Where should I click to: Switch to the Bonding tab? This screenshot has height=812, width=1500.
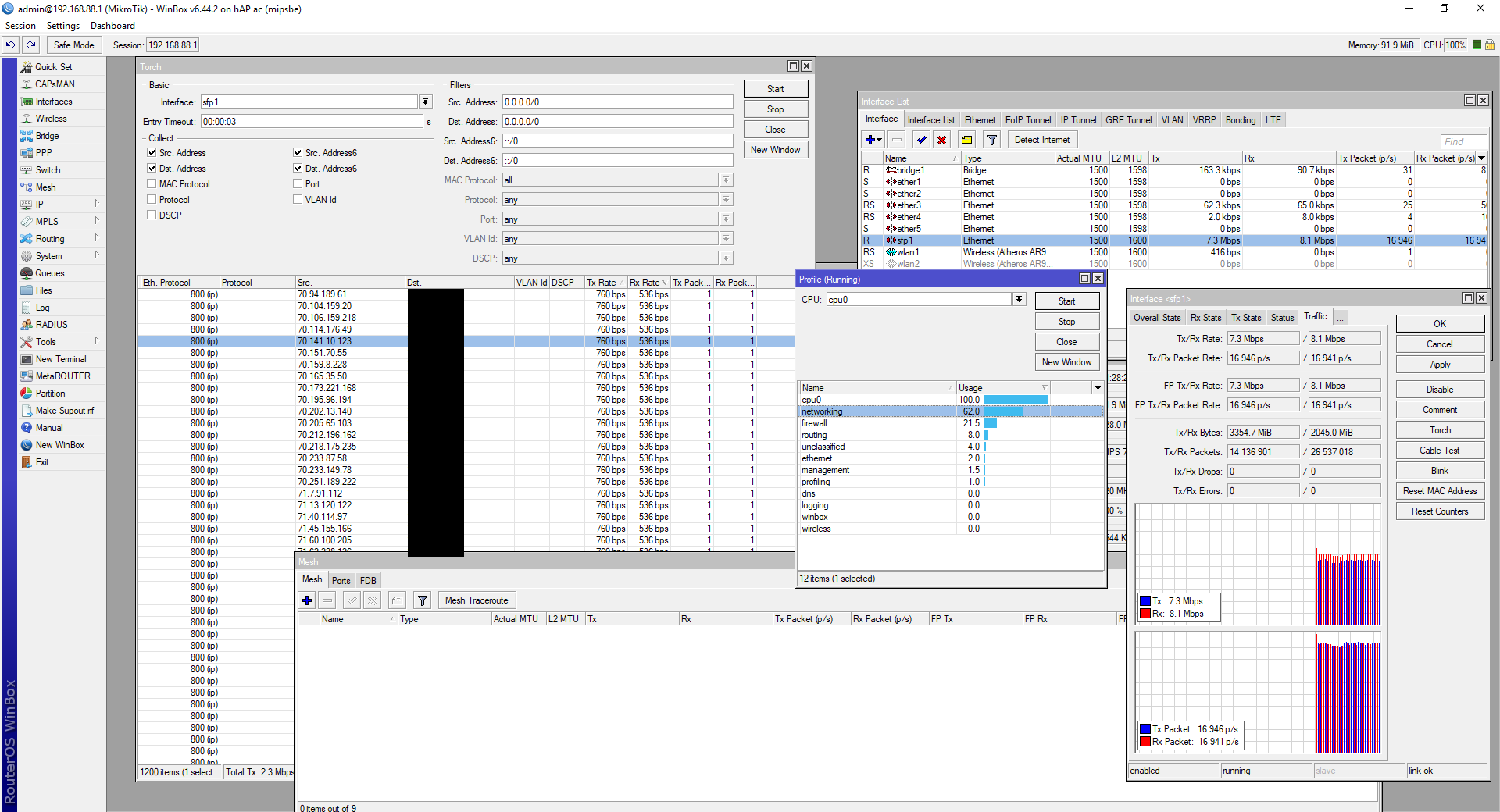pyautogui.click(x=1241, y=120)
